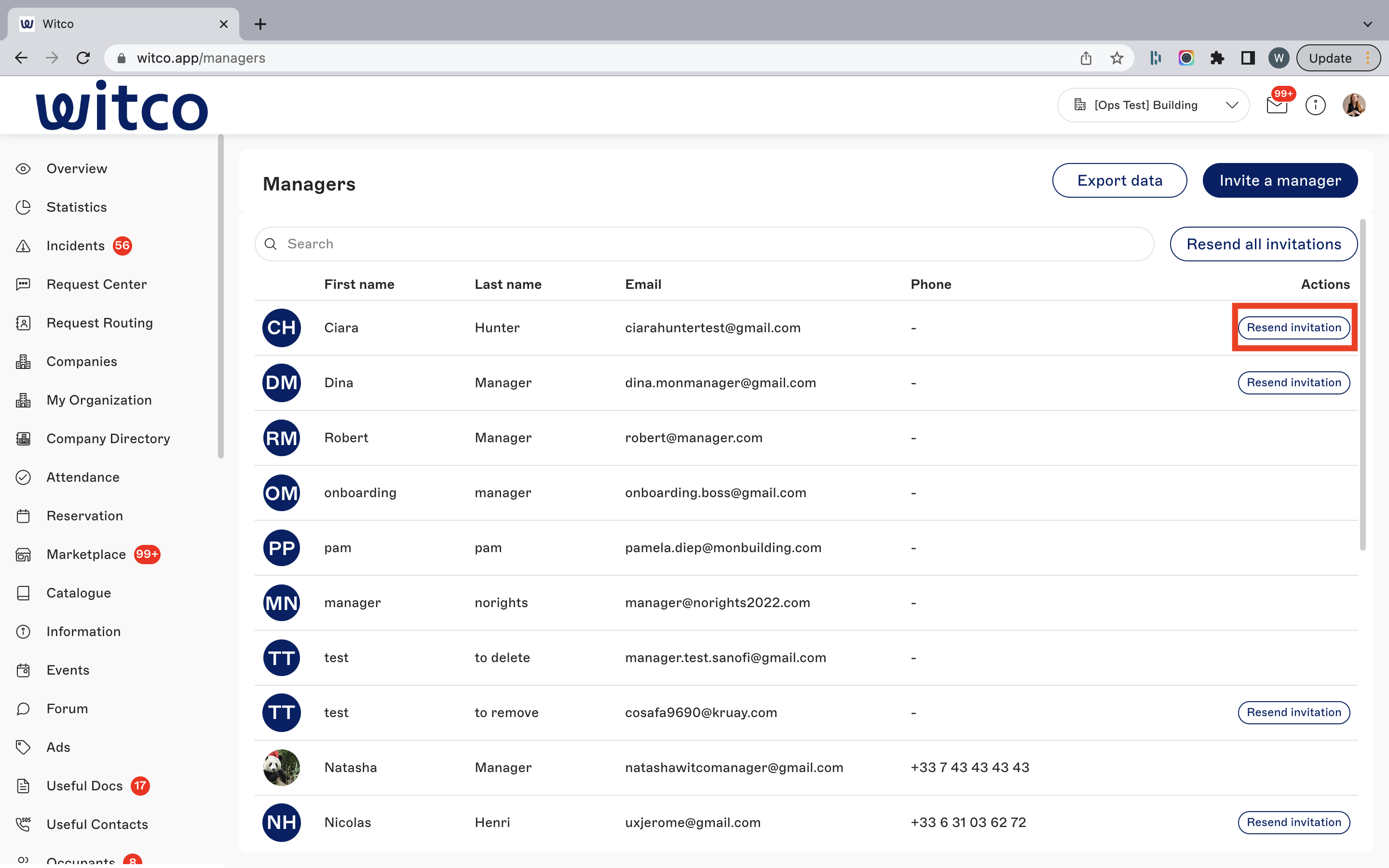1389x868 pixels.
Task: Click the Request Center chat icon
Action: coord(23,284)
